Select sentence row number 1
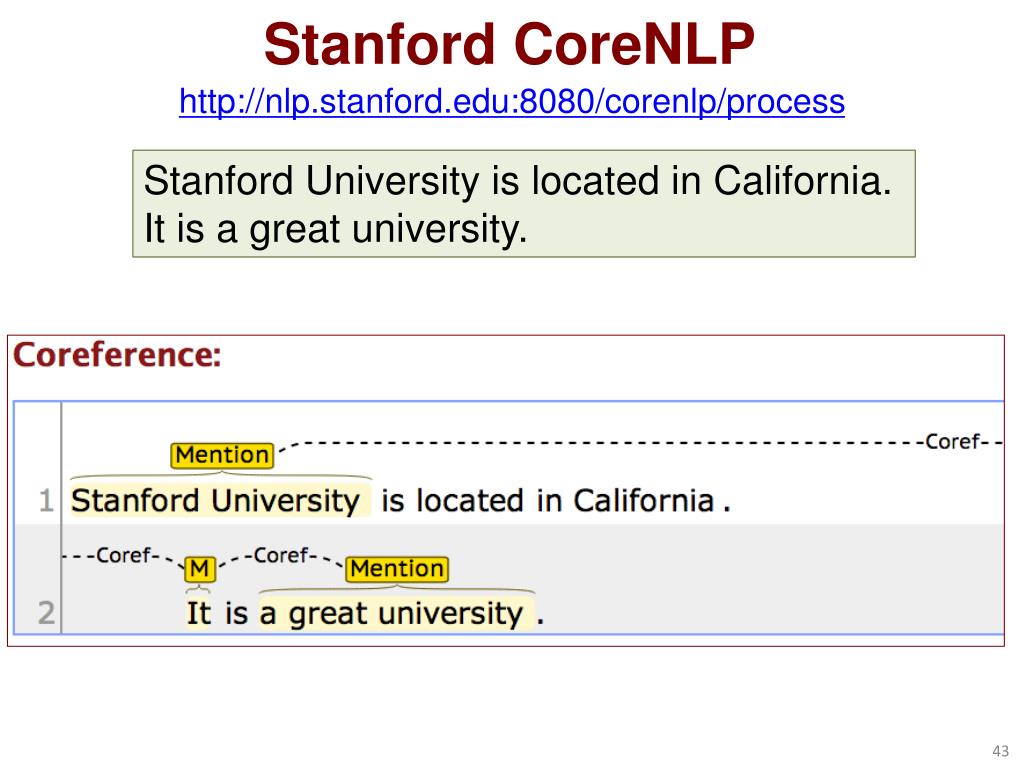The width and height of the screenshot is (1024, 768). [x=46, y=502]
